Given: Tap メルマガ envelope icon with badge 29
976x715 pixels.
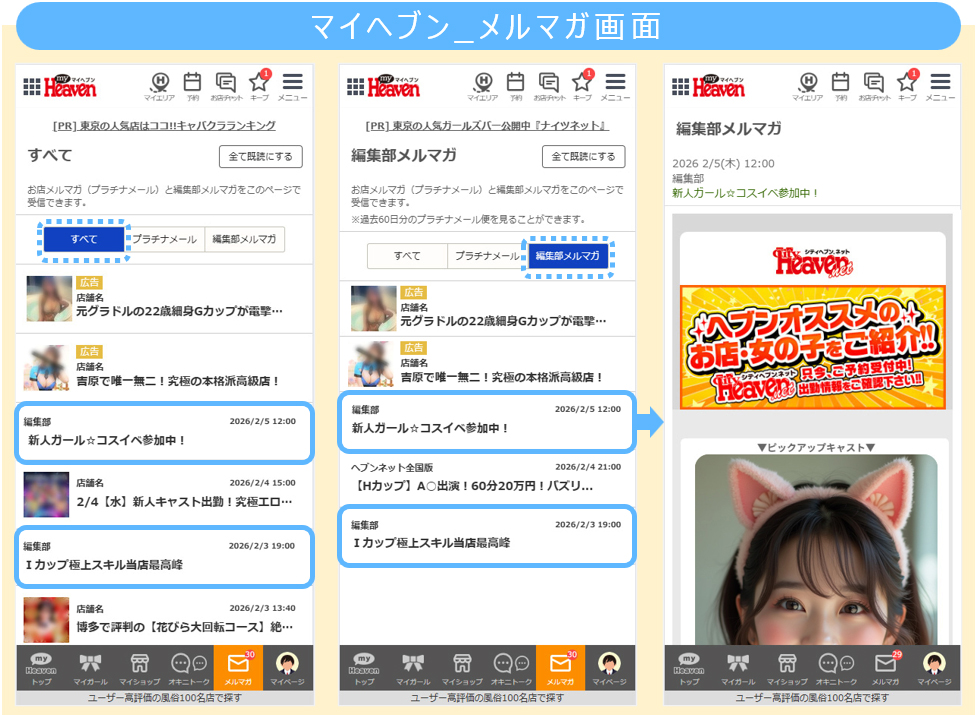Looking at the screenshot, I should 884,667.
